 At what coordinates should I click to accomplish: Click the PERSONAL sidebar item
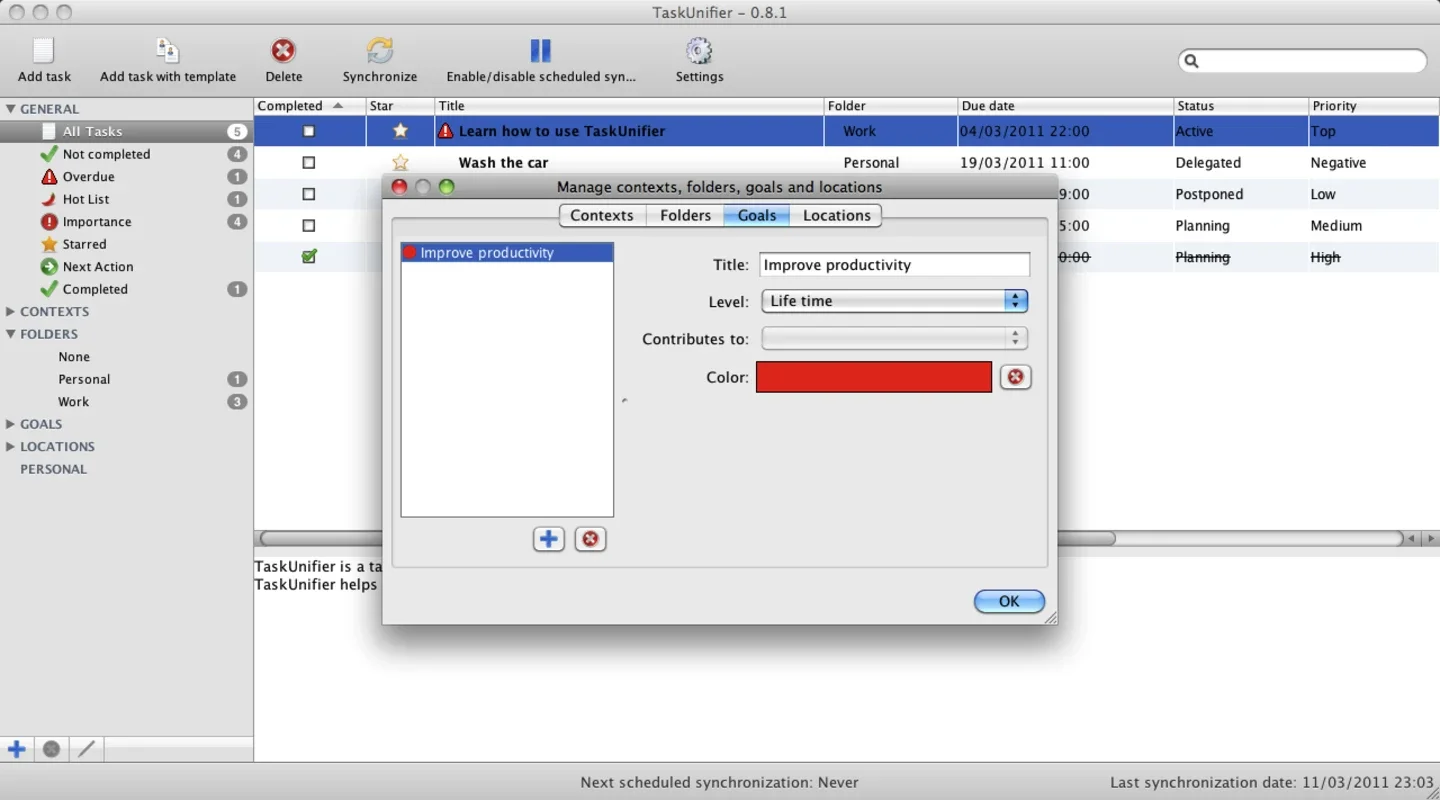(53, 469)
